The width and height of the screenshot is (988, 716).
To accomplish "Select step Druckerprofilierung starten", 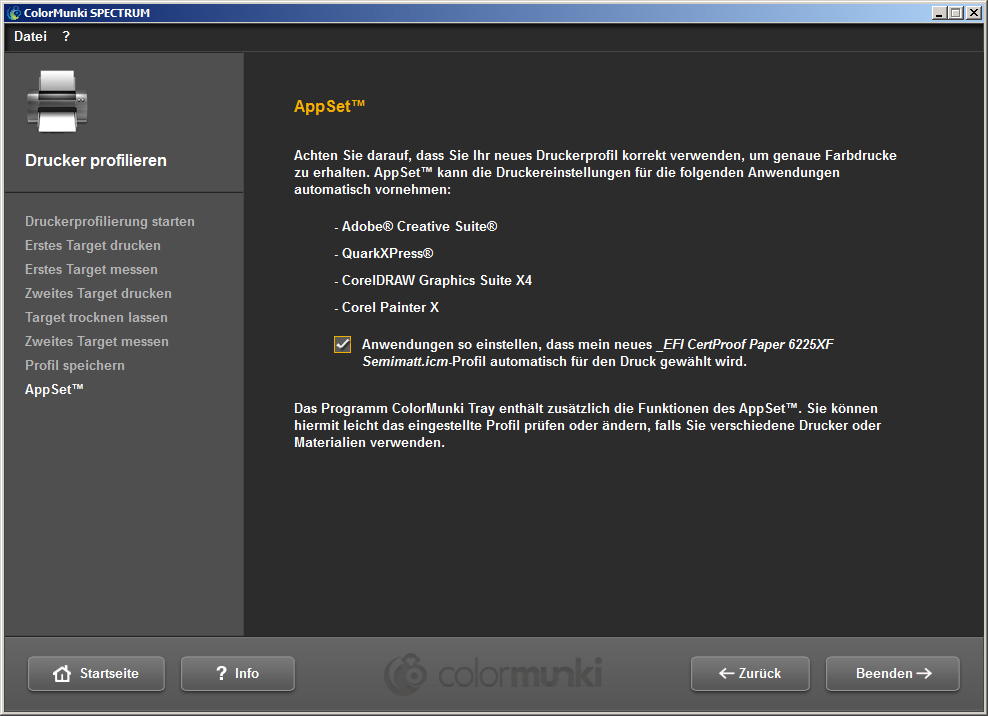I will [110, 221].
